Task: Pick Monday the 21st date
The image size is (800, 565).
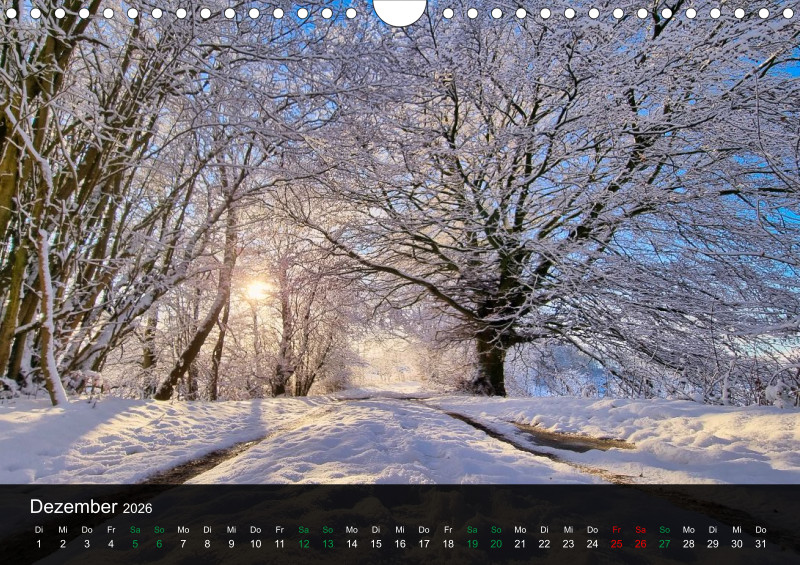Action: 520,544
